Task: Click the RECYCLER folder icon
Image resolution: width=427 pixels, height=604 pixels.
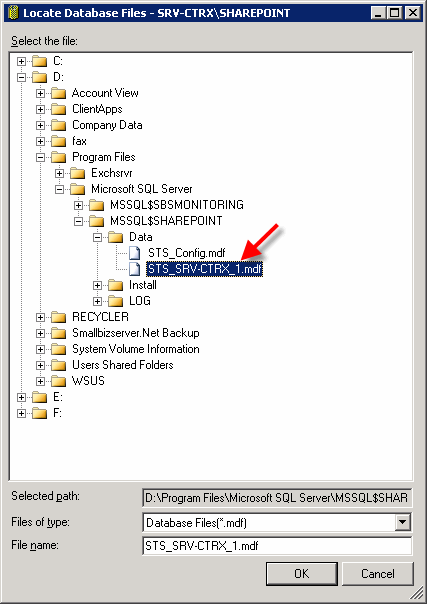Action: pyautogui.click(x=59, y=317)
